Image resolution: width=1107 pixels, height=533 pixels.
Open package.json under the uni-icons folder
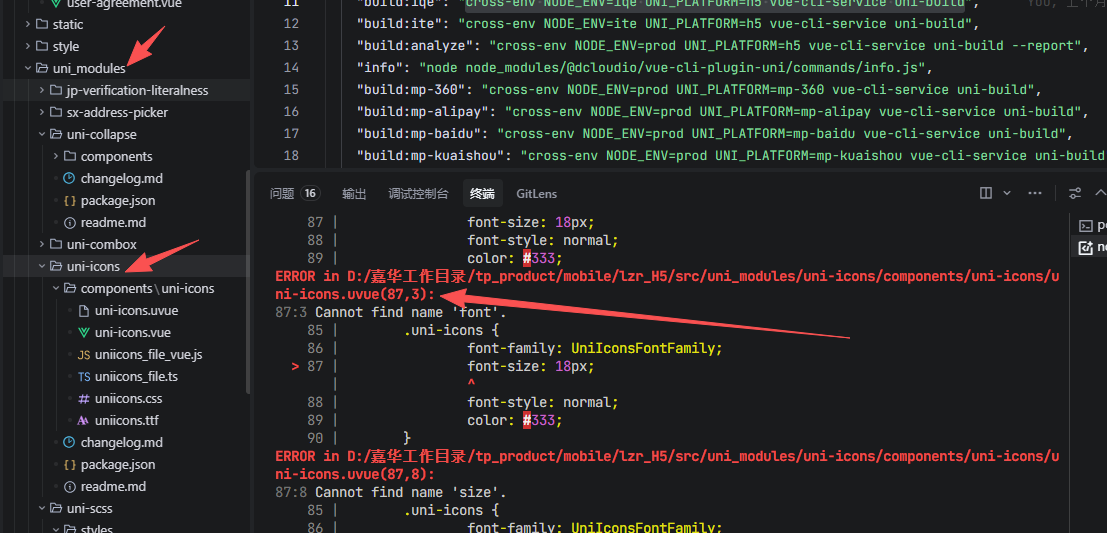pyautogui.click(x=117, y=464)
